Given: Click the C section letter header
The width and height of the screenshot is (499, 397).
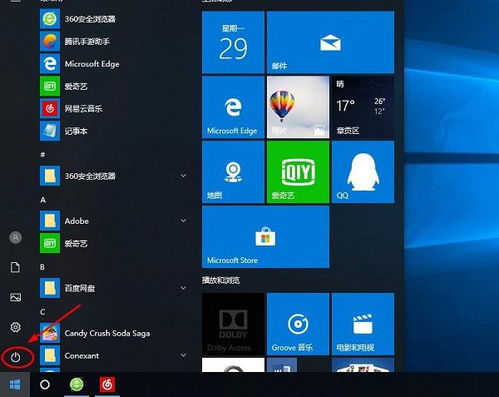Looking at the screenshot, I should click(42, 312).
